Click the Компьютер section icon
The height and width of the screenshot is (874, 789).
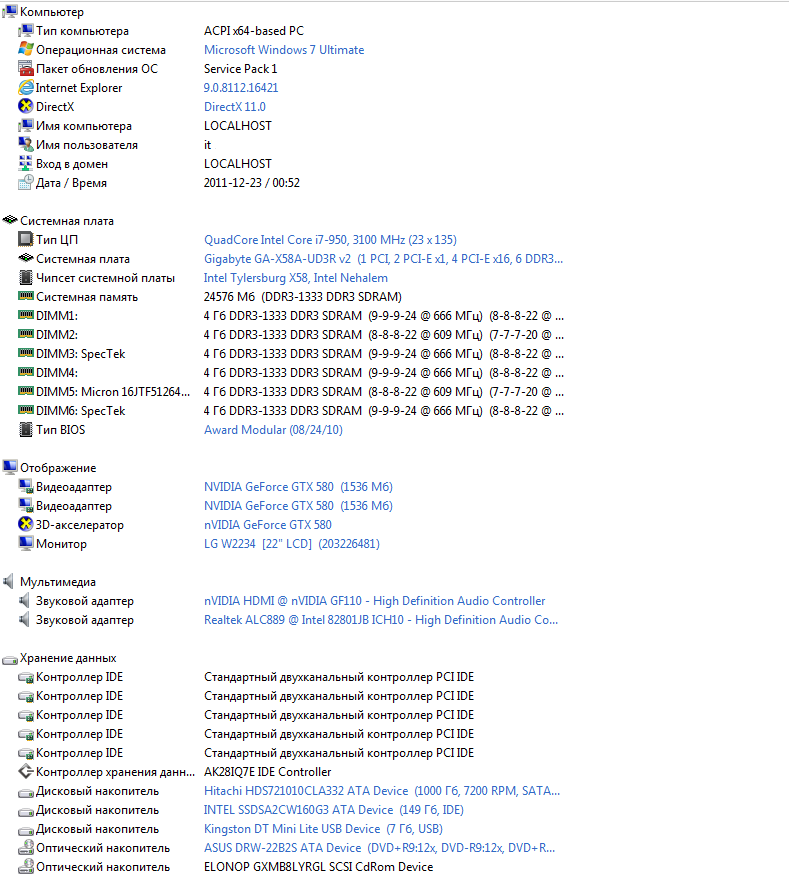coord(9,11)
